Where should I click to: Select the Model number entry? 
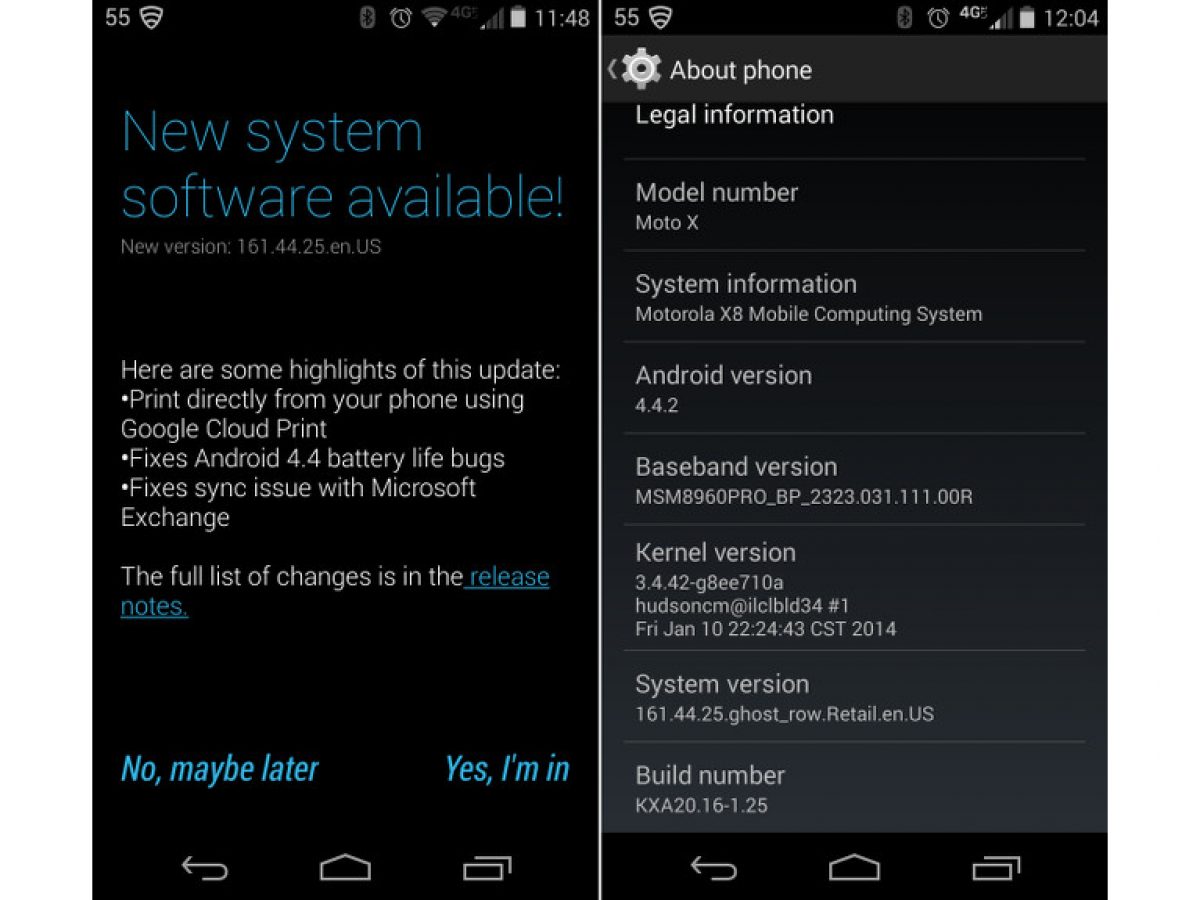(854, 205)
